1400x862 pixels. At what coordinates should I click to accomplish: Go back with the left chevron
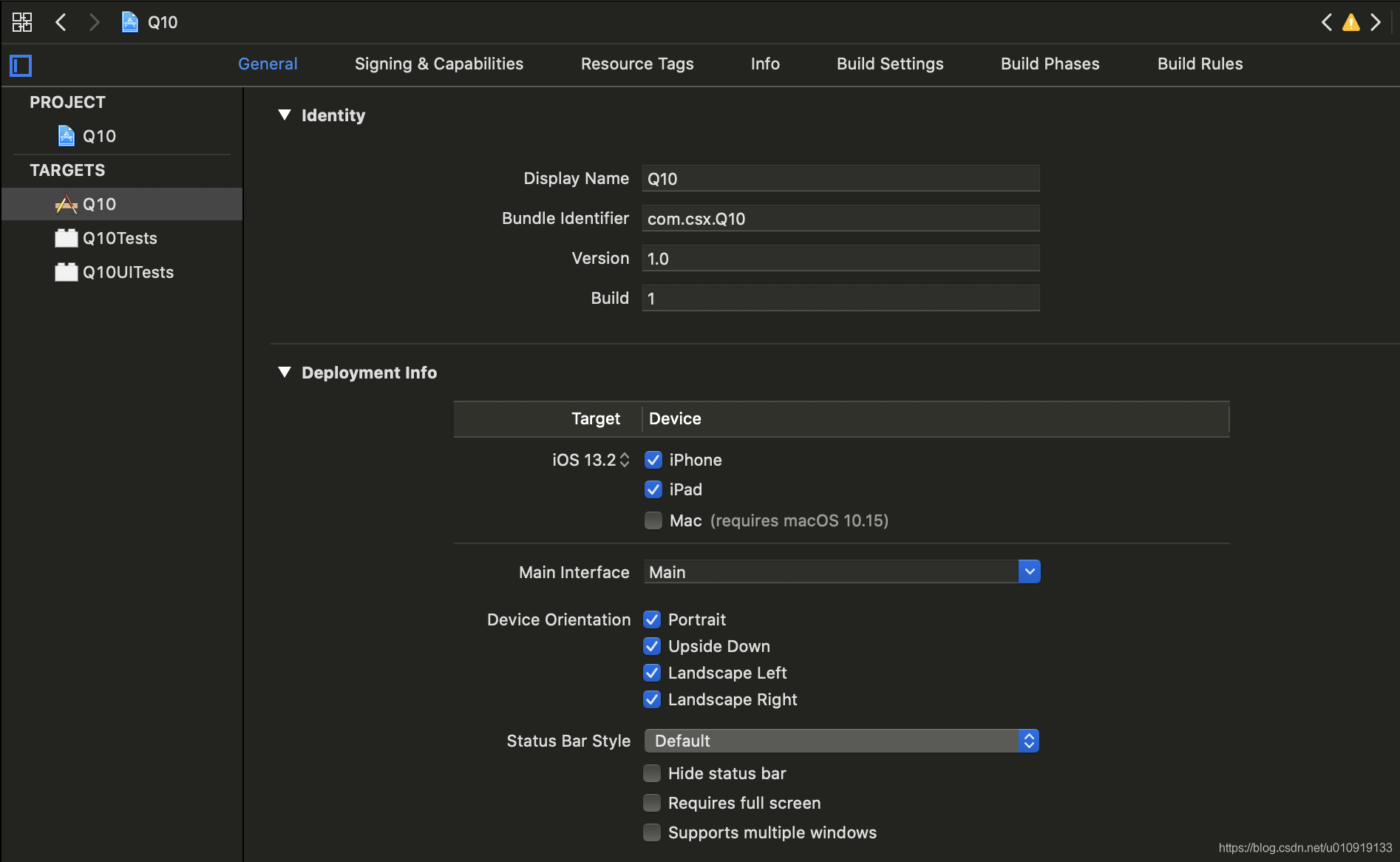pyautogui.click(x=61, y=22)
